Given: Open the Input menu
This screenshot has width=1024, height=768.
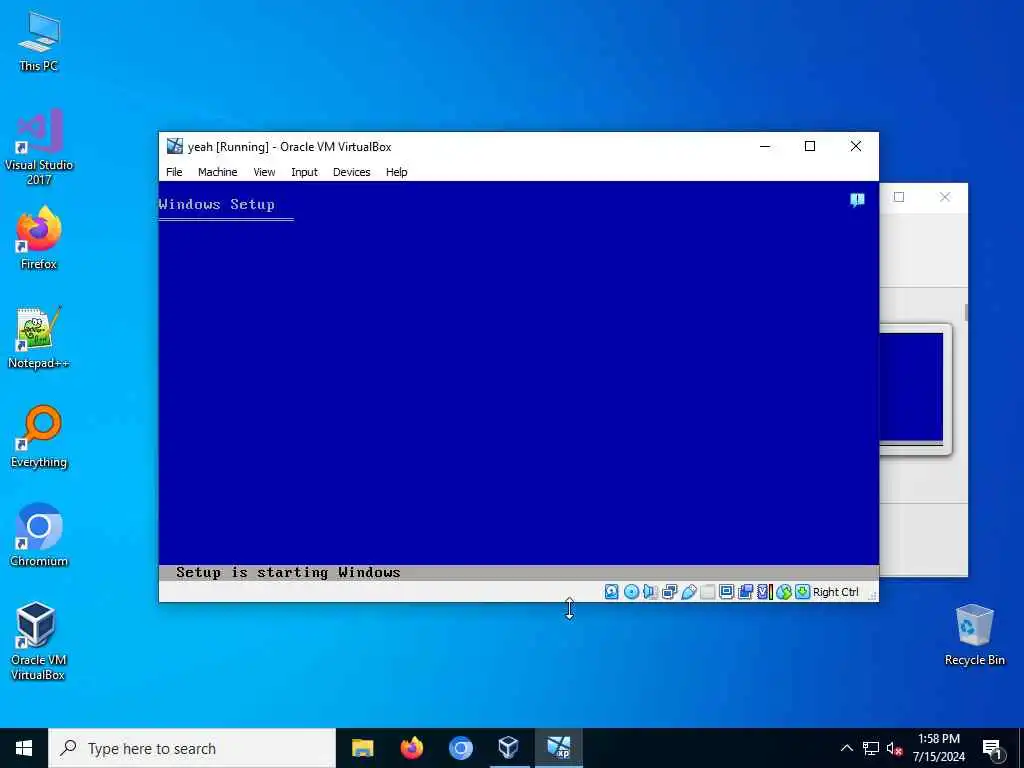Looking at the screenshot, I should pyautogui.click(x=304, y=172).
